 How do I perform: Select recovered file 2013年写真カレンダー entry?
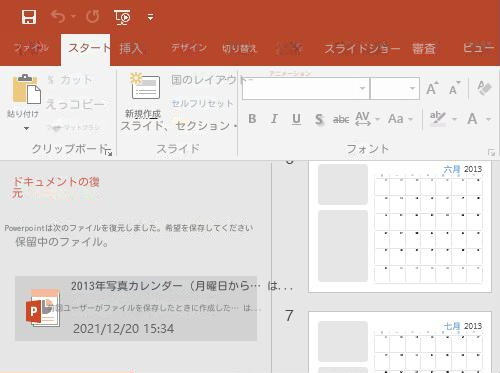pos(136,308)
